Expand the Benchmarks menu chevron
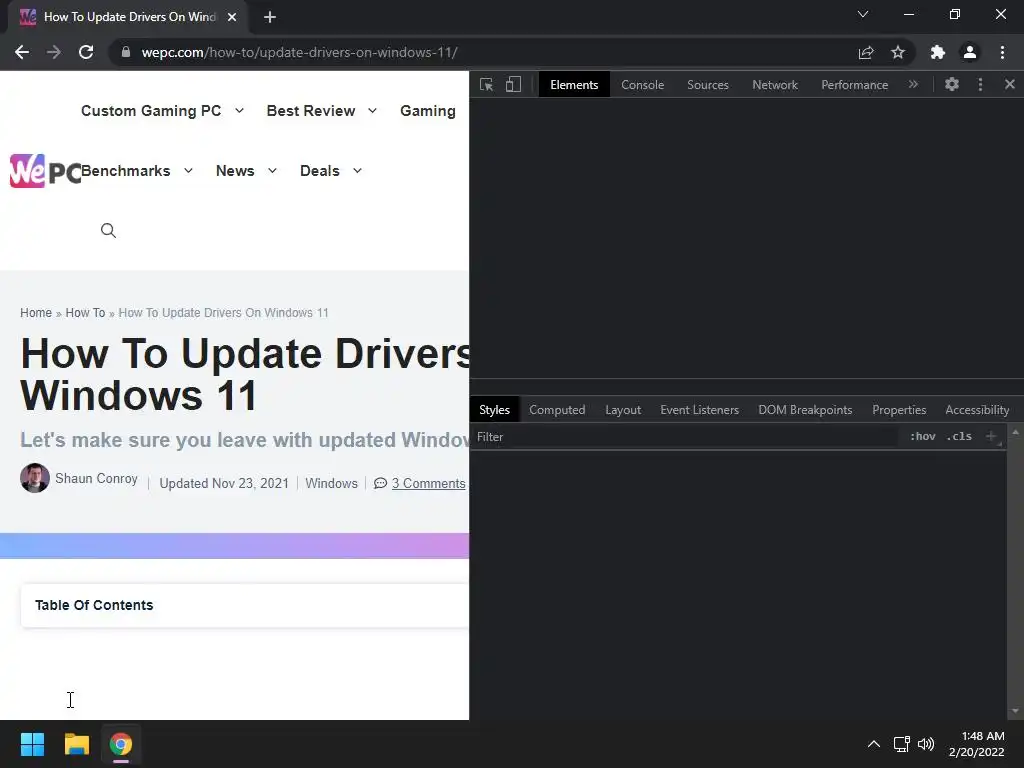1024x768 pixels. (188, 170)
